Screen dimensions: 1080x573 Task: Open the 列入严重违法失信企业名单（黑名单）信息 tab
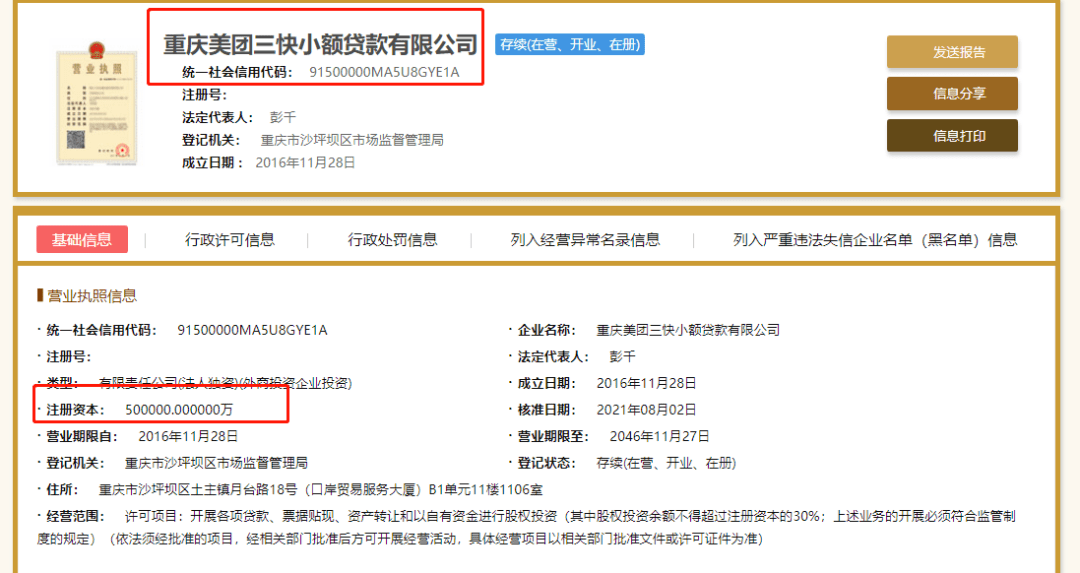pyautogui.click(x=875, y=240)
